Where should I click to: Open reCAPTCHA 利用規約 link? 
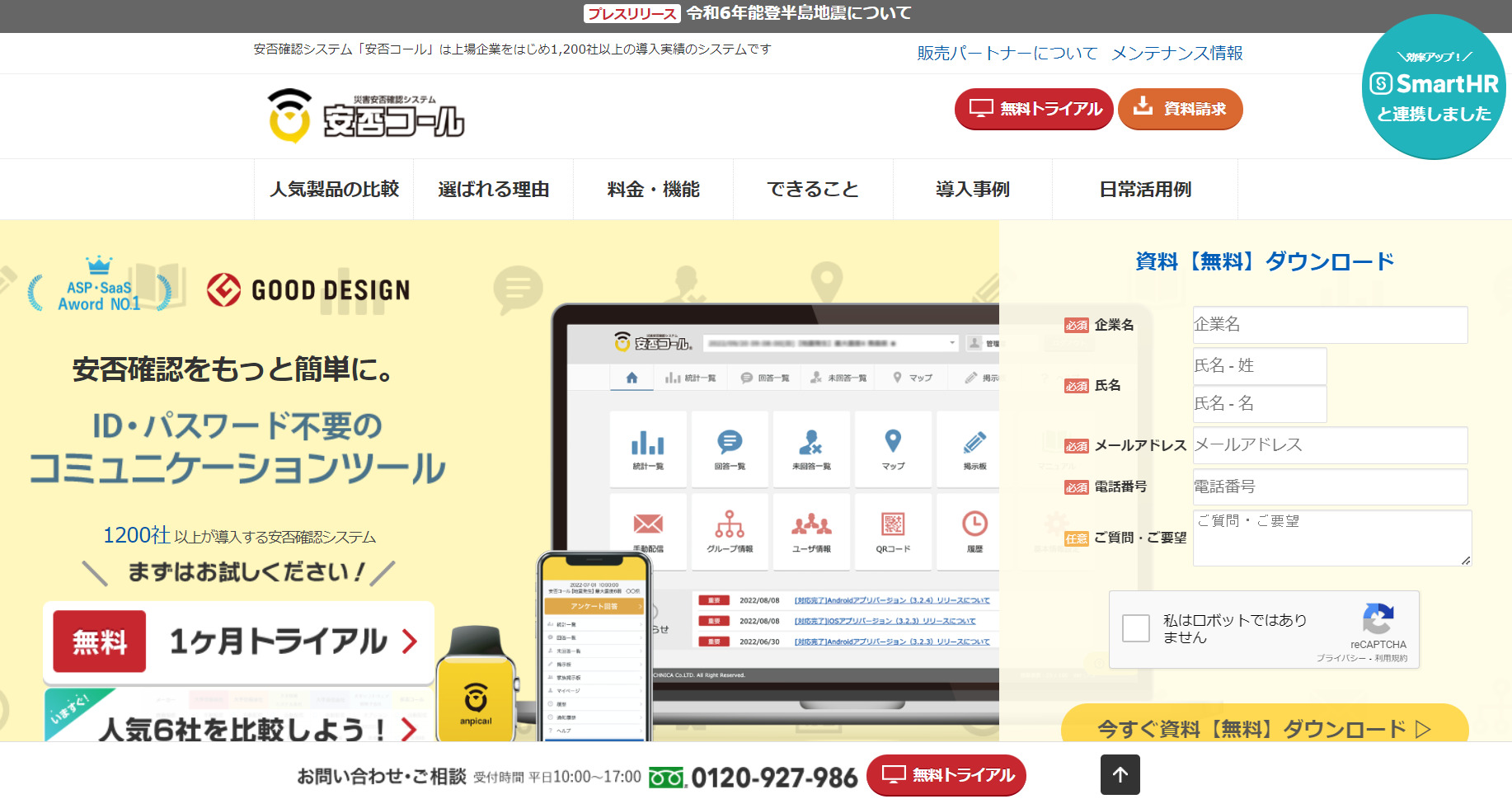1391,658
